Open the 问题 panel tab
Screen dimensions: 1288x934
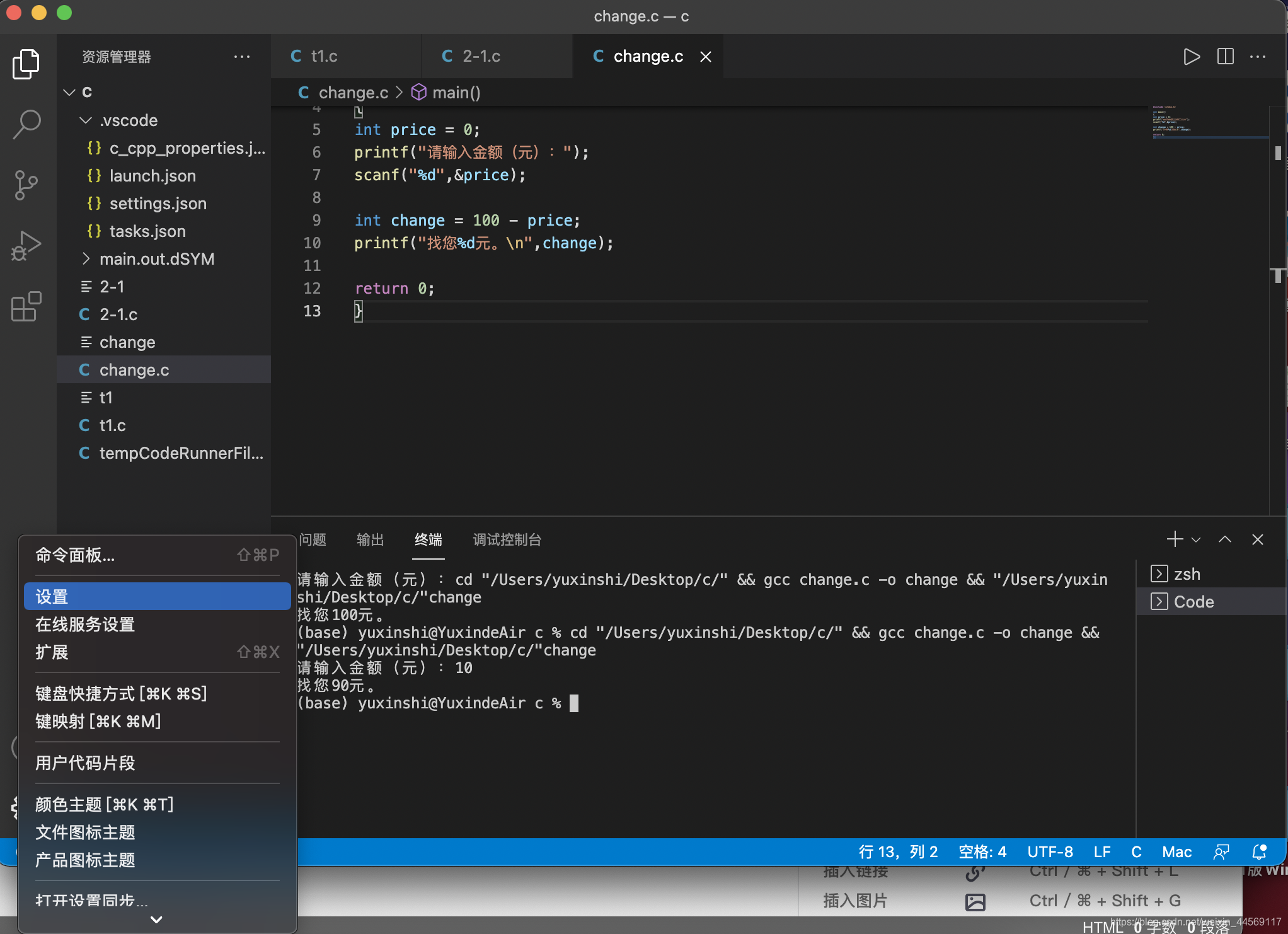313,539
